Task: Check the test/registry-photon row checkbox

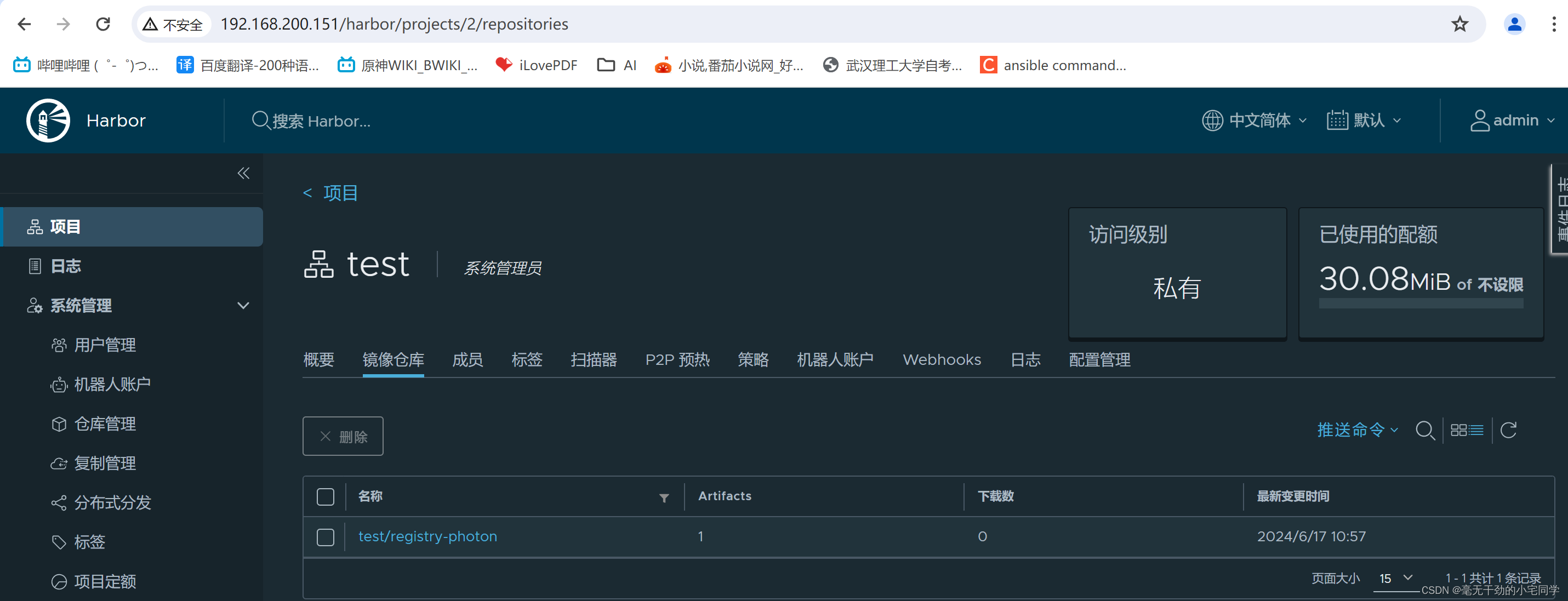Action: (x=326, y=537)
